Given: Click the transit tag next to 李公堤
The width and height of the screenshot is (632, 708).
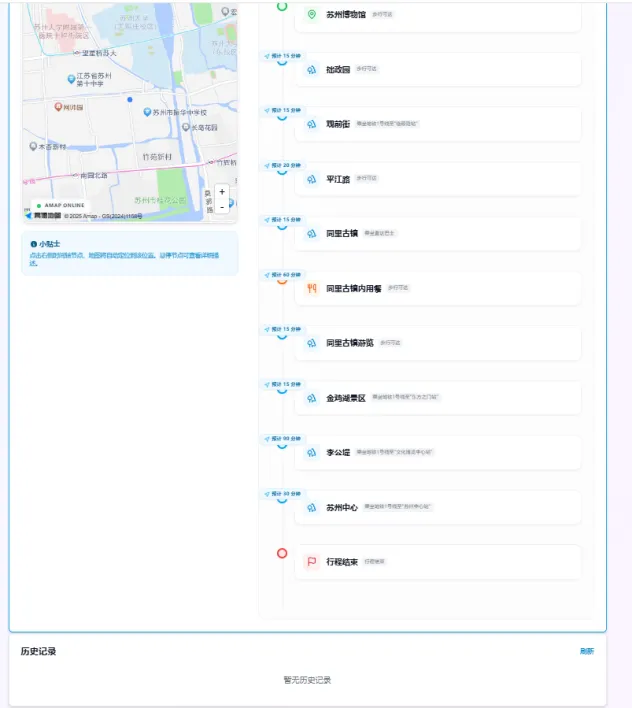Looking at the screenshot, I should pyautogui.click(x=394, y=452).
